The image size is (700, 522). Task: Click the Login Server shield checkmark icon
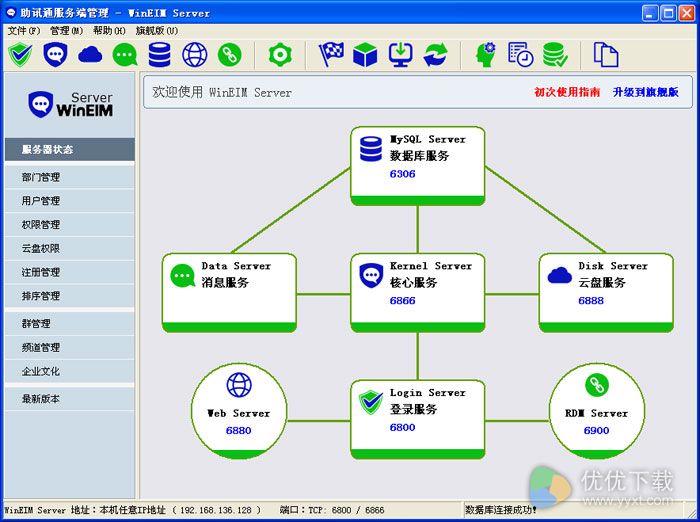click(371, 402)
